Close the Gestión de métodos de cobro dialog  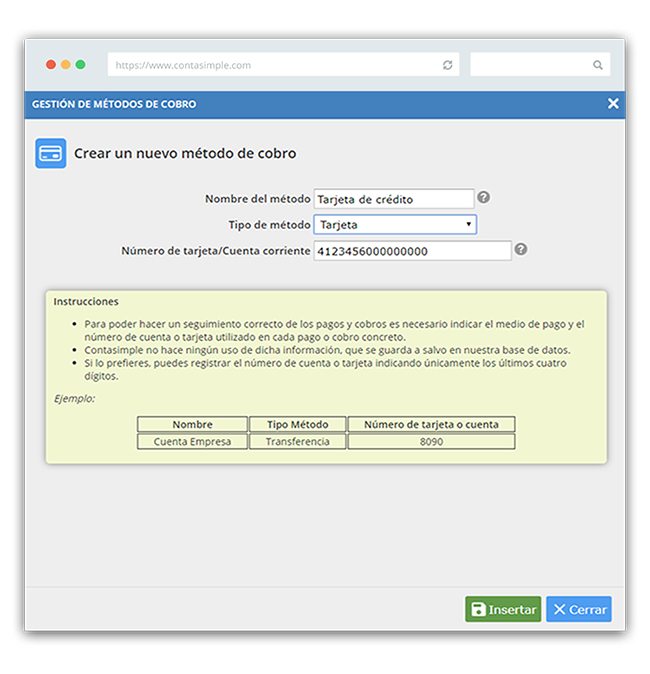pyautogui.click(x=613, y=104)
